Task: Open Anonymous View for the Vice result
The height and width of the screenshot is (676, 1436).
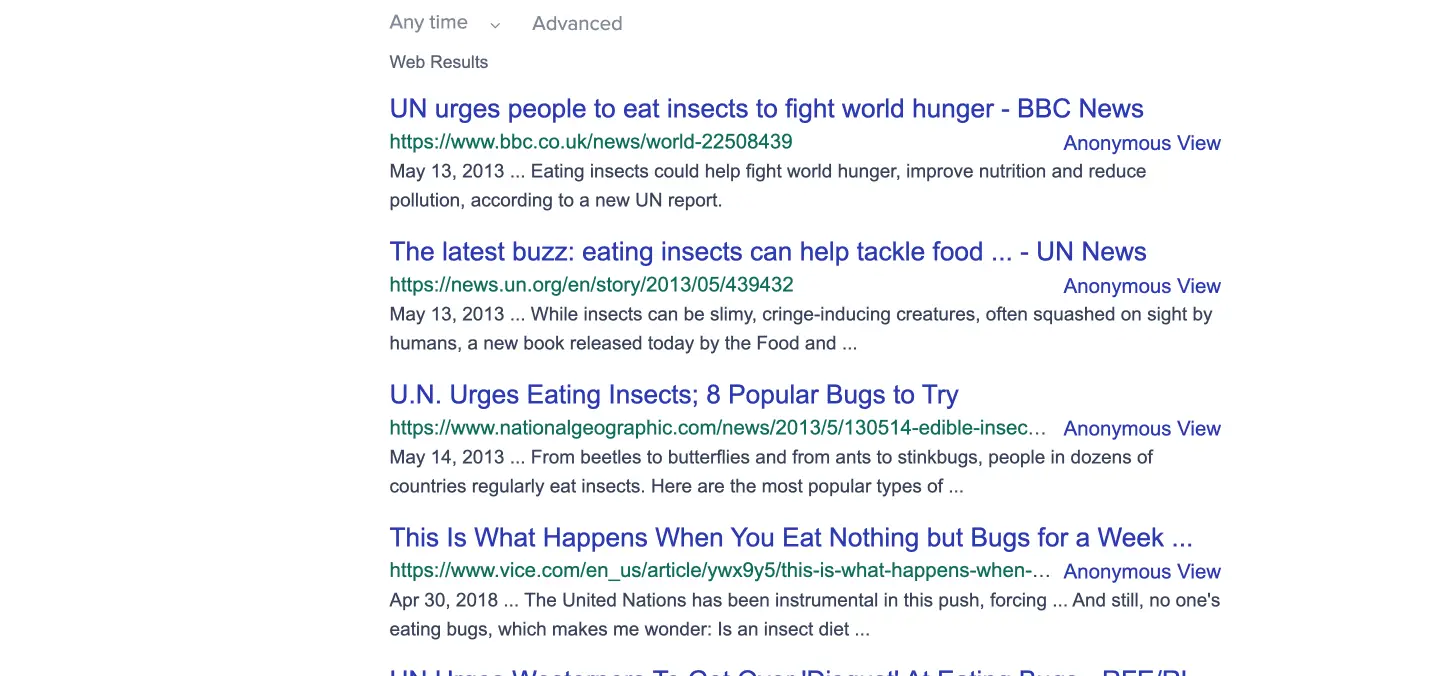Action: pos(1142,572)
